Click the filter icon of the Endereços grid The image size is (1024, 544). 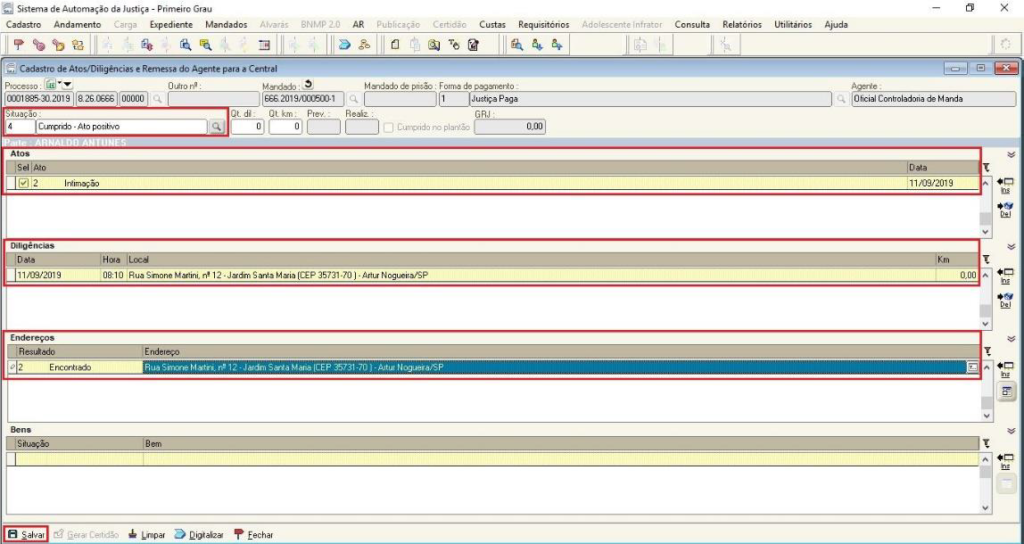986,351
